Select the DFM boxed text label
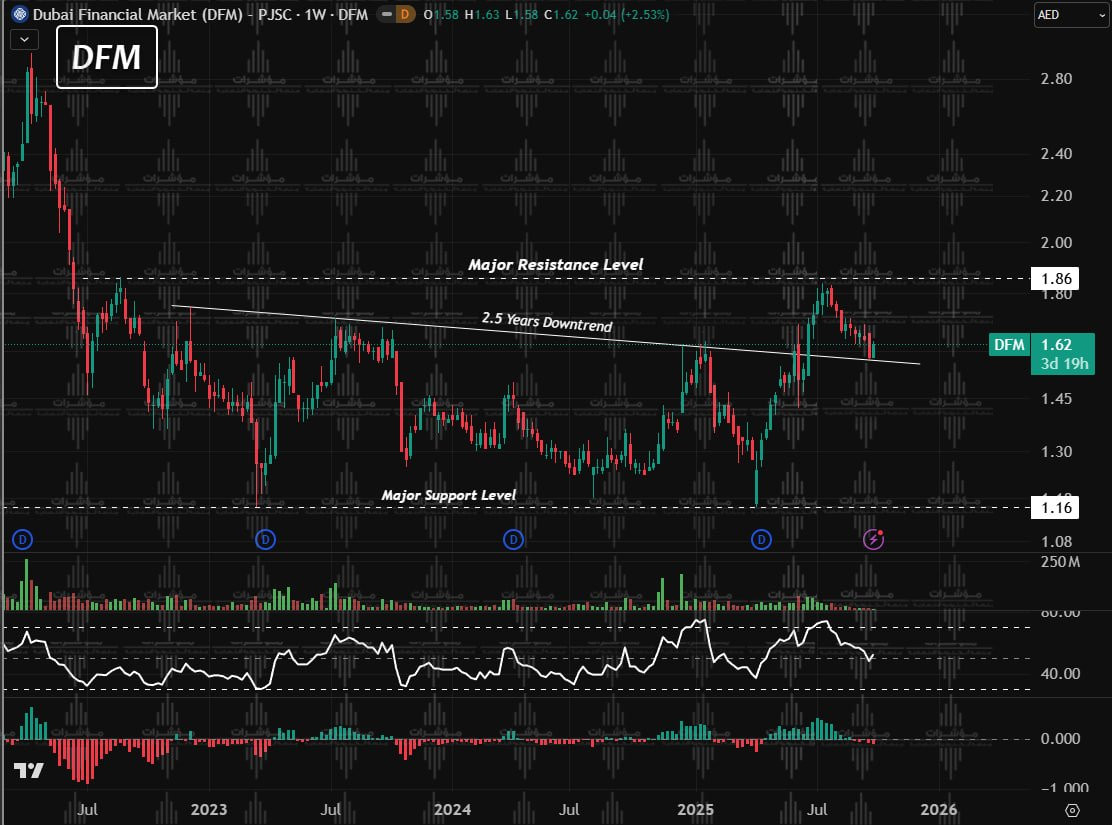Screen dimensions: 1112x825 pyautogui.click(x=106, y=57)
